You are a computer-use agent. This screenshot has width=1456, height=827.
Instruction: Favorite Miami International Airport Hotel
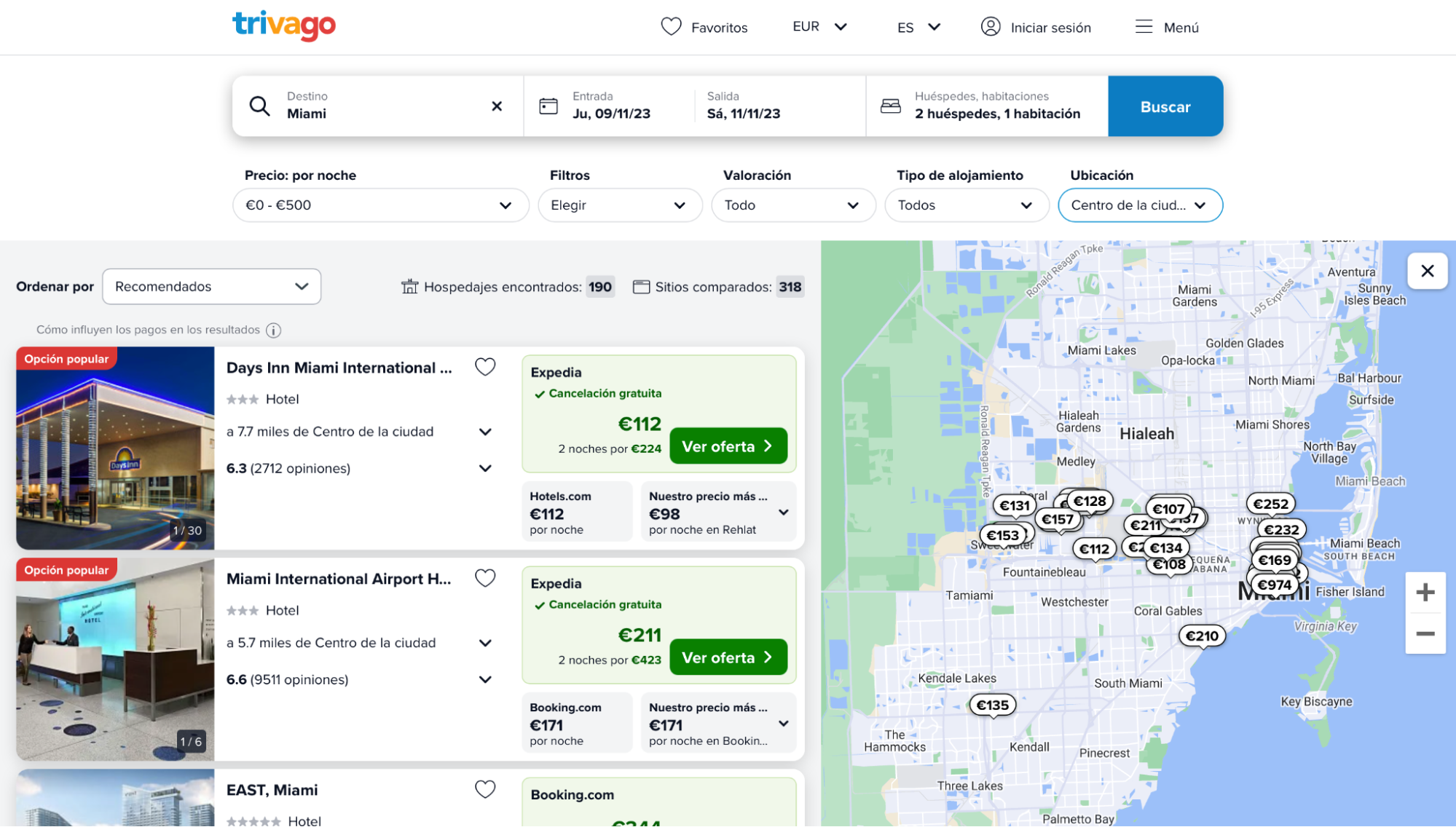(485, 579)
